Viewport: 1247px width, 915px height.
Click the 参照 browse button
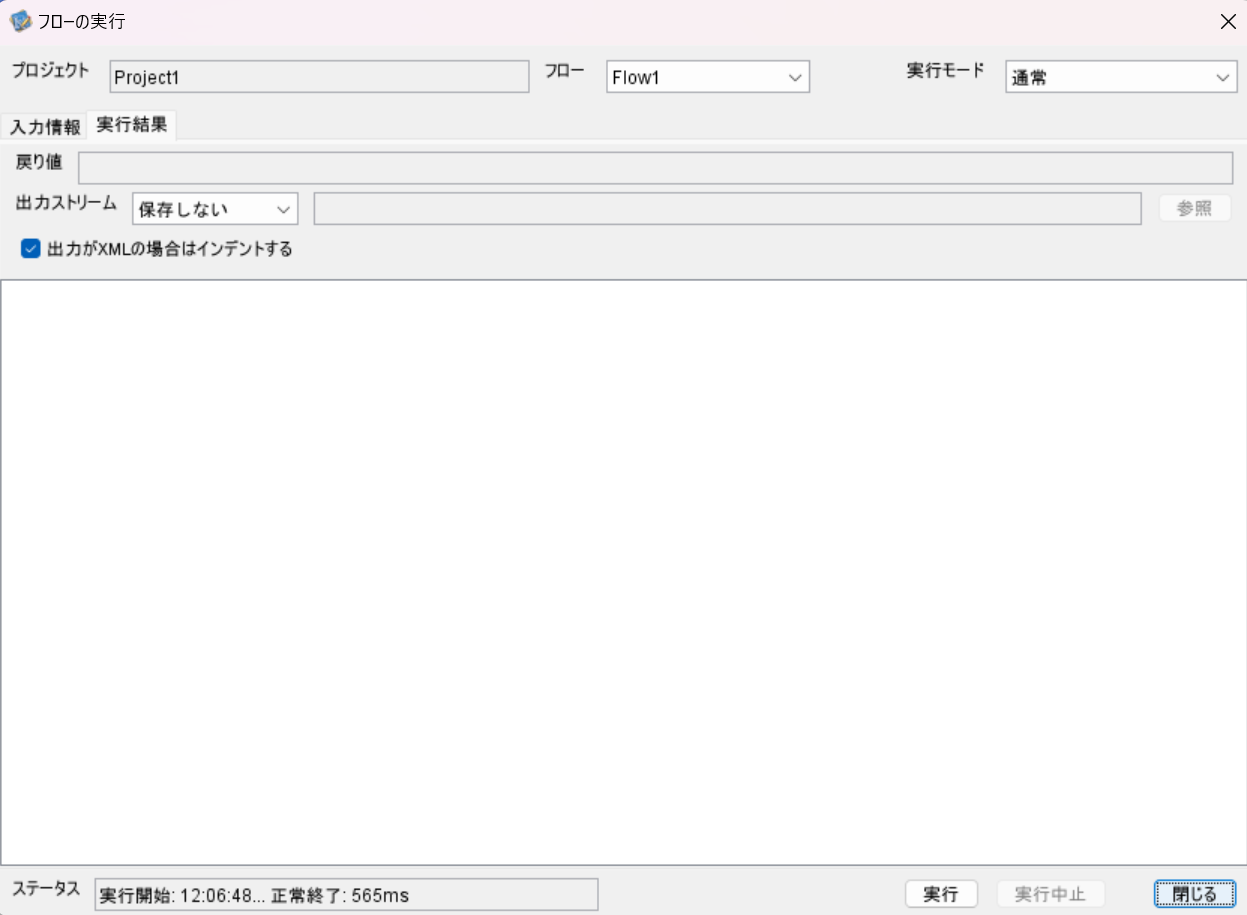(1194, 208)
